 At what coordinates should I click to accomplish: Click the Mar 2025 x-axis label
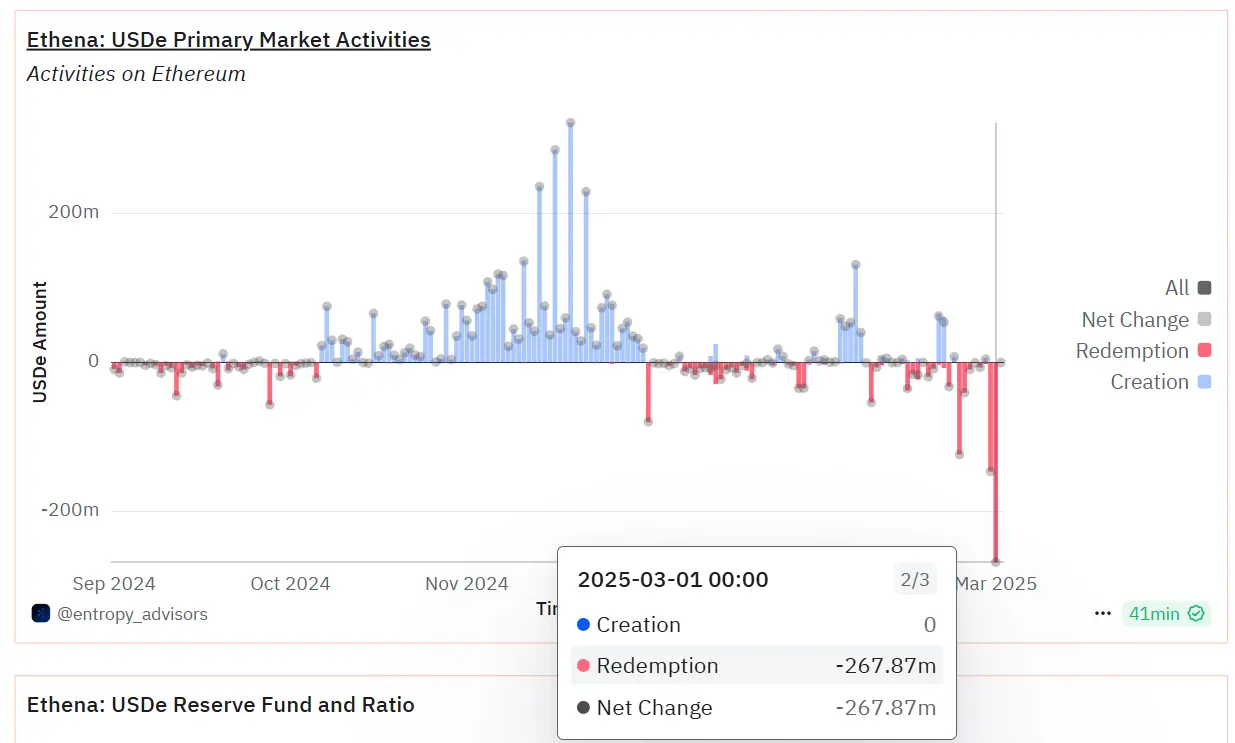[996, 584]
